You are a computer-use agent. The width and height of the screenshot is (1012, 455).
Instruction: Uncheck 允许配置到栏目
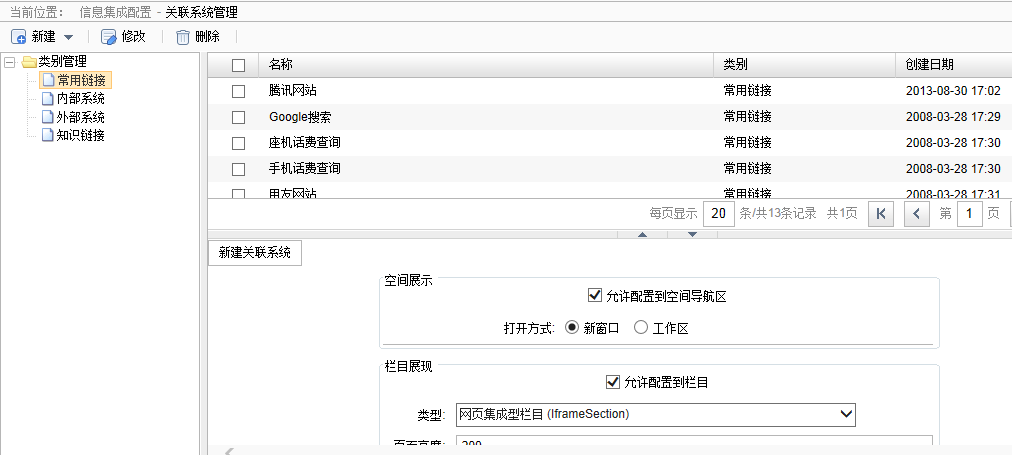(612, 382)
